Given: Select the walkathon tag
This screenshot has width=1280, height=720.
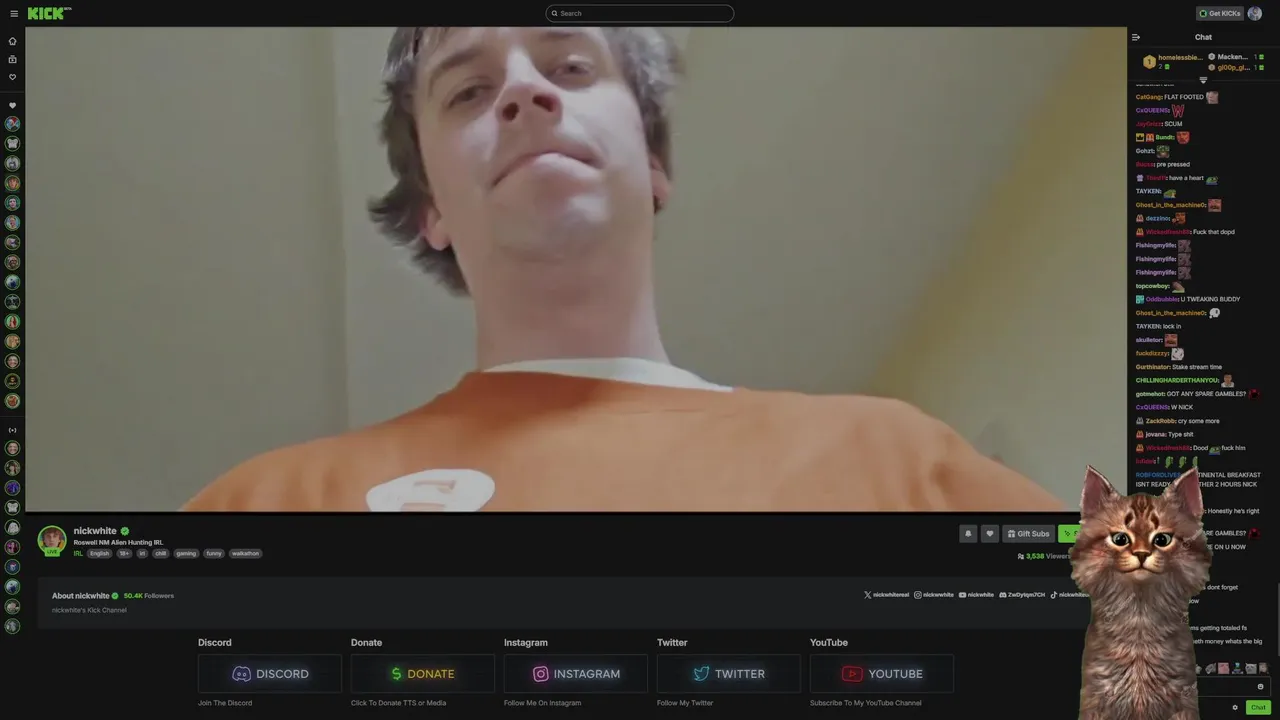Looking at the screenshot, I should point(245,553).
